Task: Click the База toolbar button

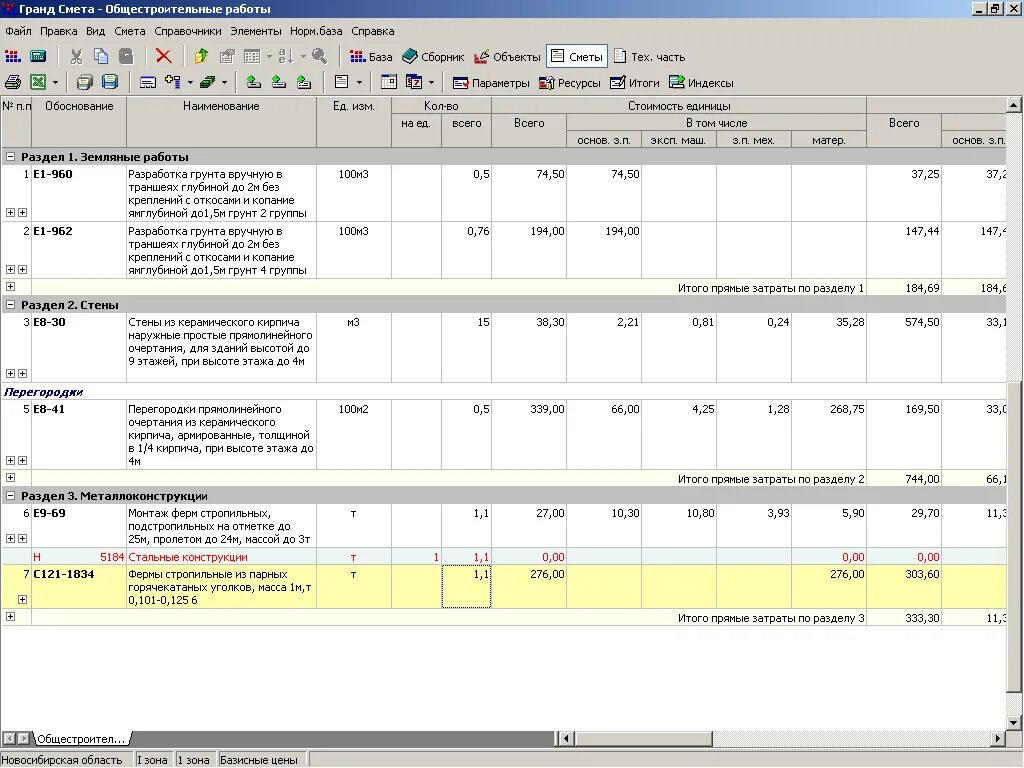Action: click(x=371, y=57)
